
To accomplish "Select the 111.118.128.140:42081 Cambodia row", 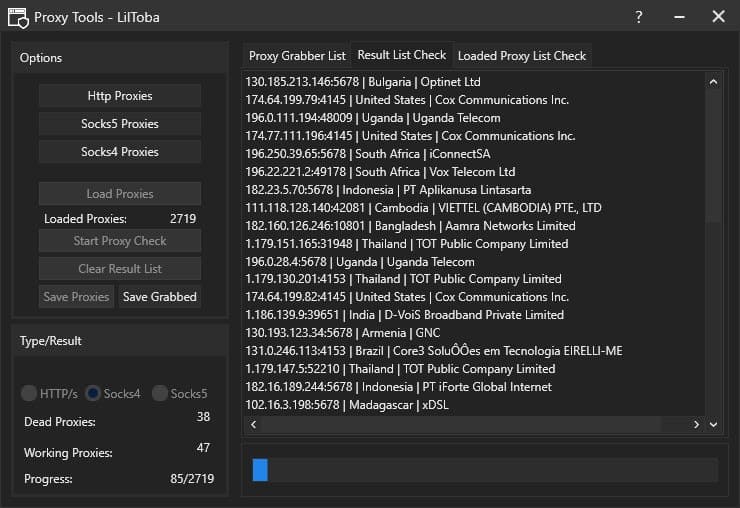I will tap(474, 207).
